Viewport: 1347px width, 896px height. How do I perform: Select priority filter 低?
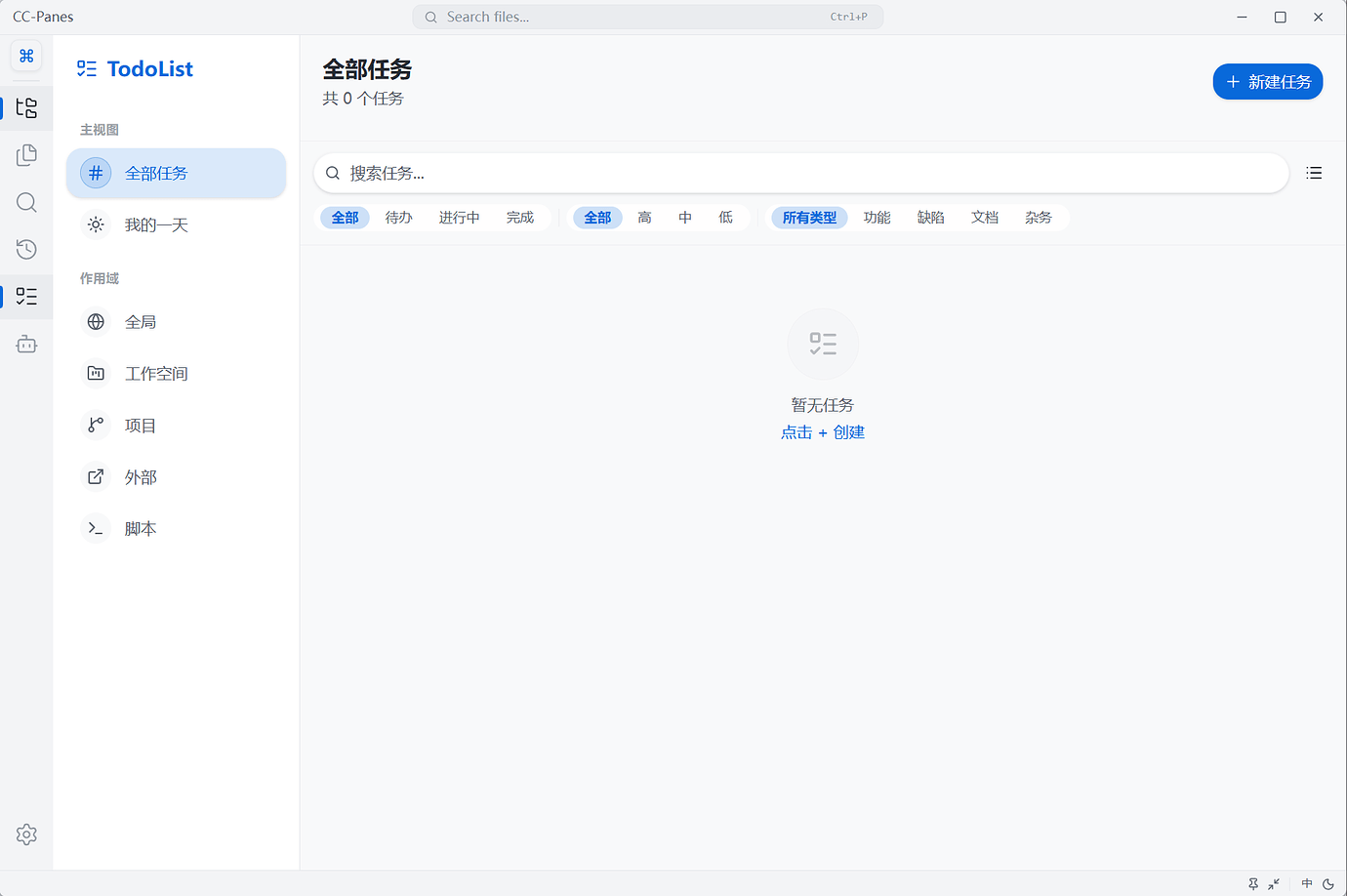click(x=725, y=218)
